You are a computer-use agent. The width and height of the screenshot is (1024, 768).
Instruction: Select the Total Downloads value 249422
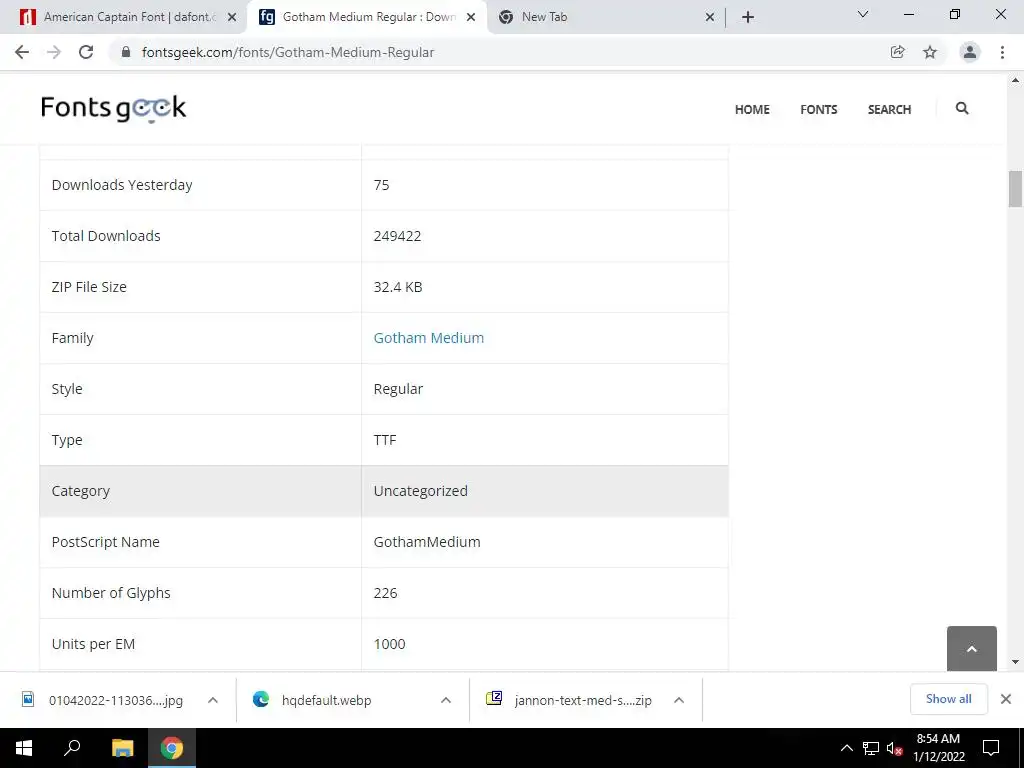click(397, 236)
